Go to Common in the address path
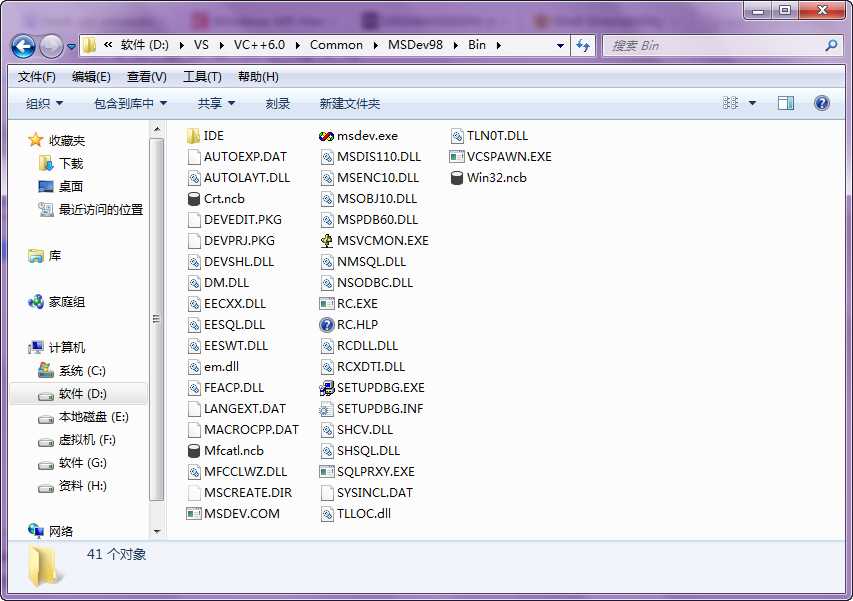The image size is (853, 601). (336, 45)
